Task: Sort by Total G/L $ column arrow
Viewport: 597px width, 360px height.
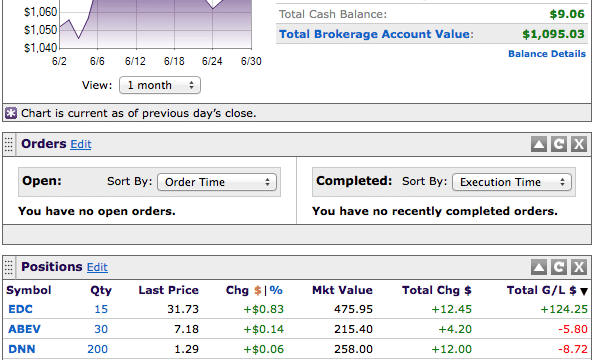Action: [x=584, y=292]
